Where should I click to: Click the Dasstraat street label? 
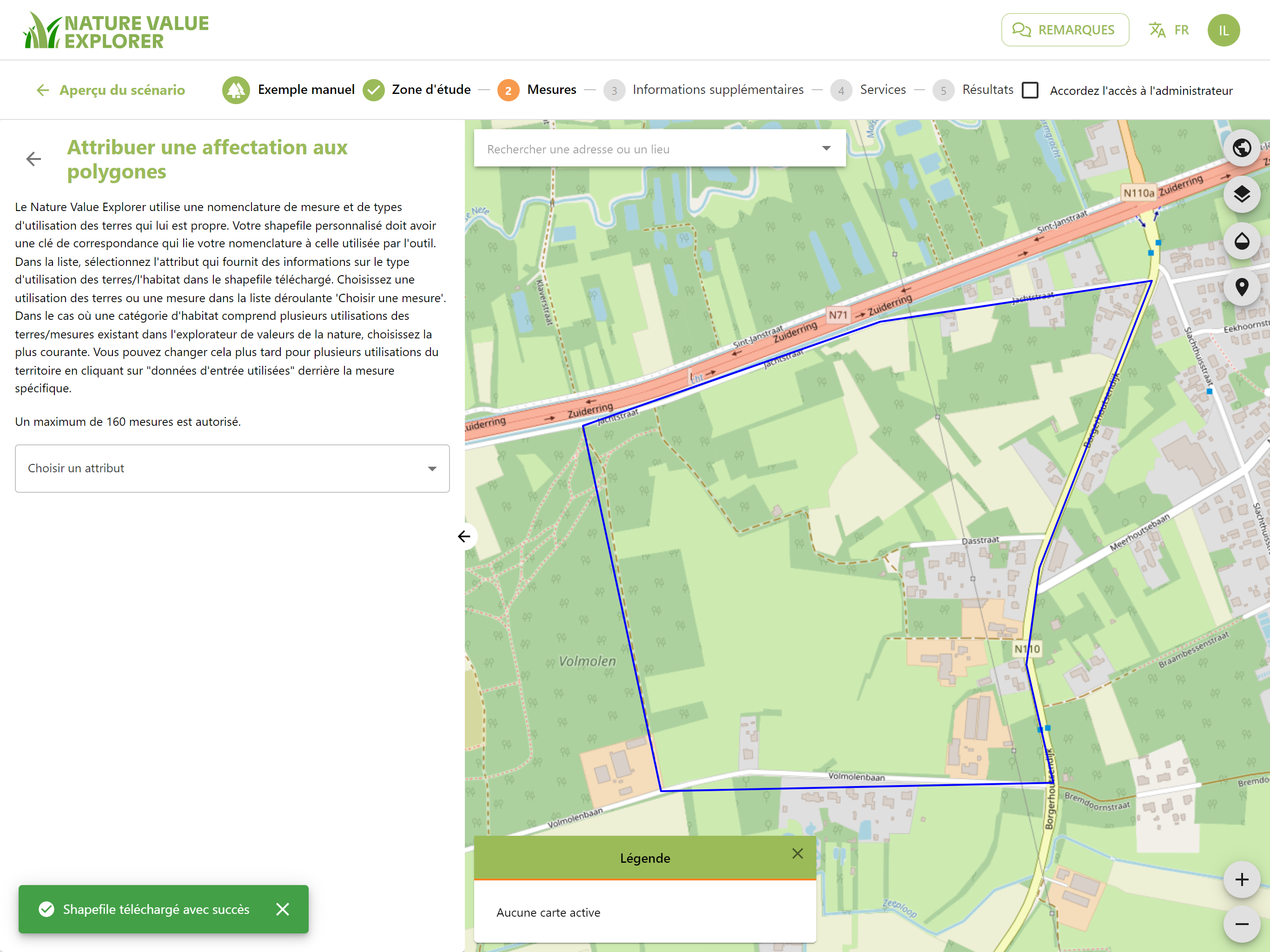(x=981, y=540)
